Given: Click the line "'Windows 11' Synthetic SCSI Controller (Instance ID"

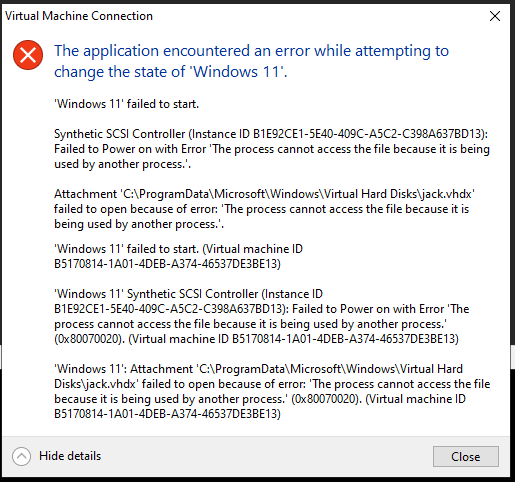Looking at the screenshot, I should tap(188, 294).
